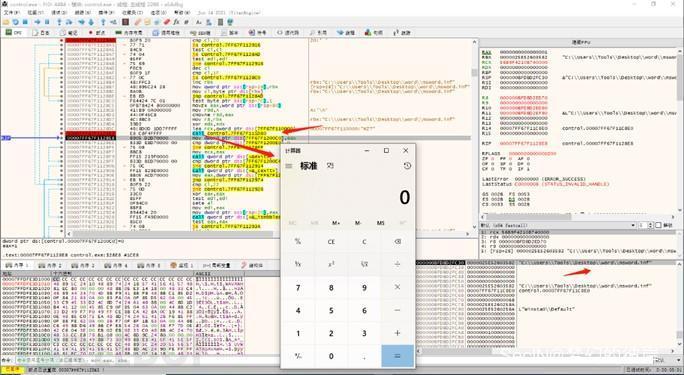Open the Calculator history icon
The width and height of the screenshot is (684, 375).
pos(407,166)
